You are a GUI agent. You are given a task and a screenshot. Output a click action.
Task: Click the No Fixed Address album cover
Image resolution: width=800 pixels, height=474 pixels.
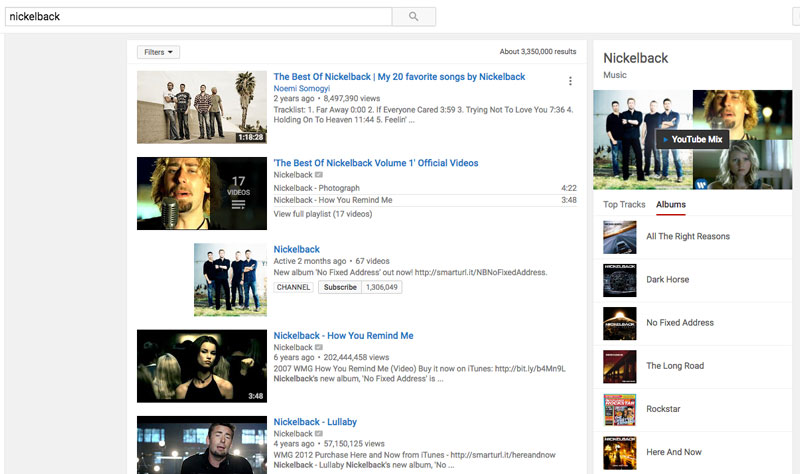click(x=620, y=323)
